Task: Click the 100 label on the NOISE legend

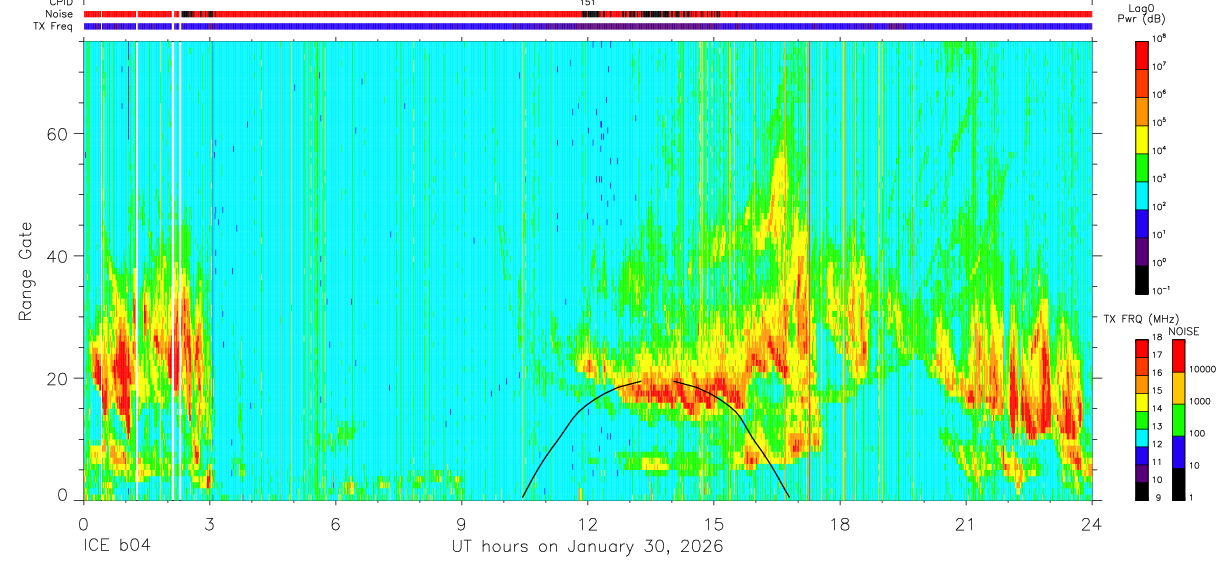Action: tap(1198, 433)
